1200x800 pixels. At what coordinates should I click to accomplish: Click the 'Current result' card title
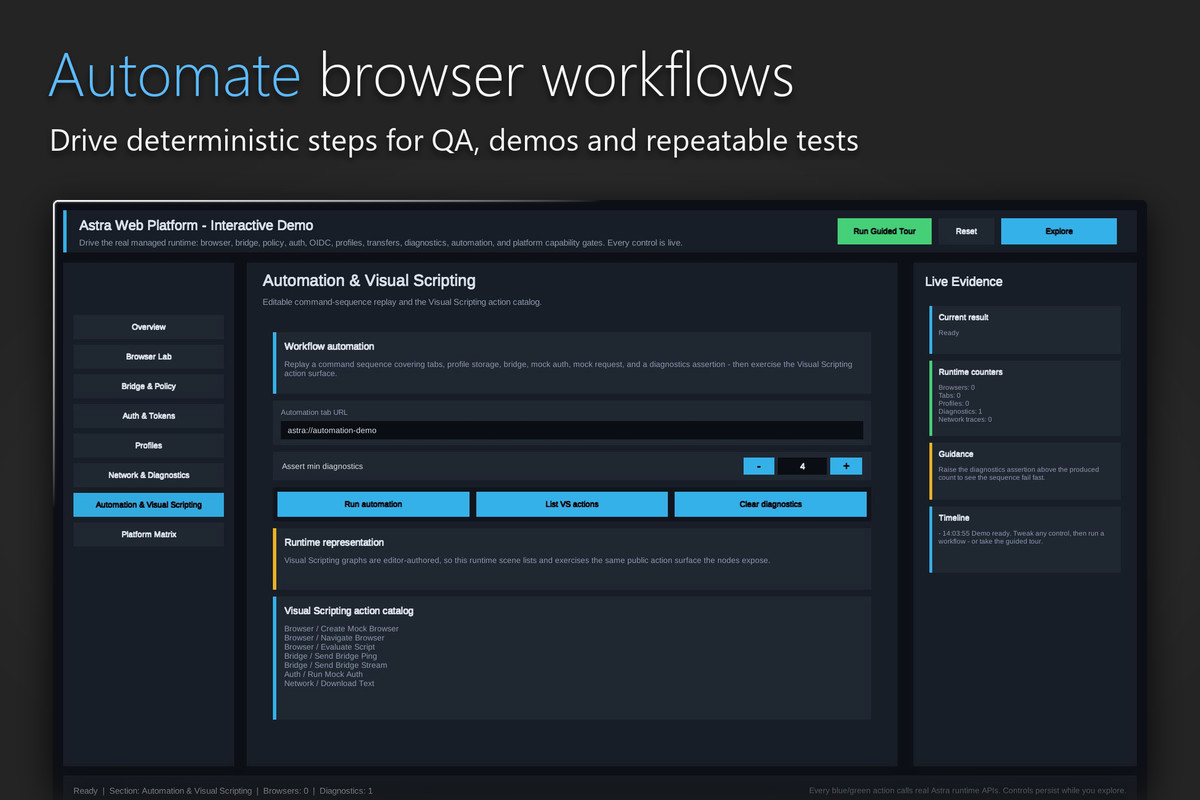tap(964, 317)
